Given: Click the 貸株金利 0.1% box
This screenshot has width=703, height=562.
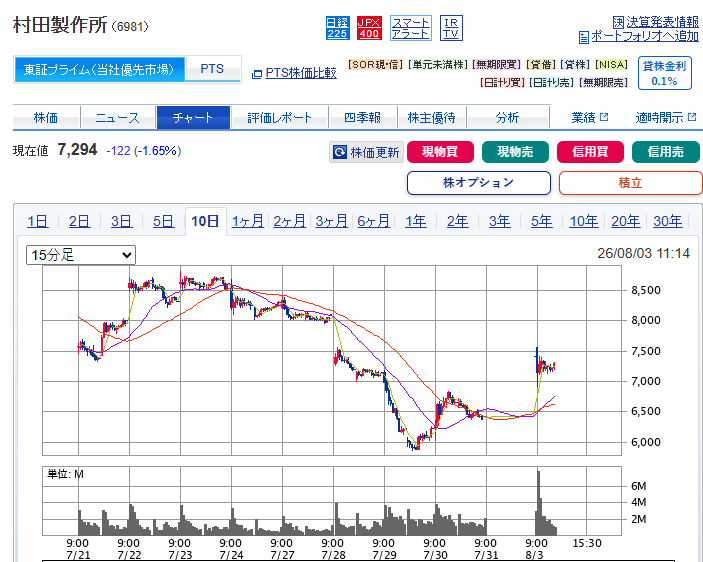Looking at the screenshot, I should [x=664, y=73].
